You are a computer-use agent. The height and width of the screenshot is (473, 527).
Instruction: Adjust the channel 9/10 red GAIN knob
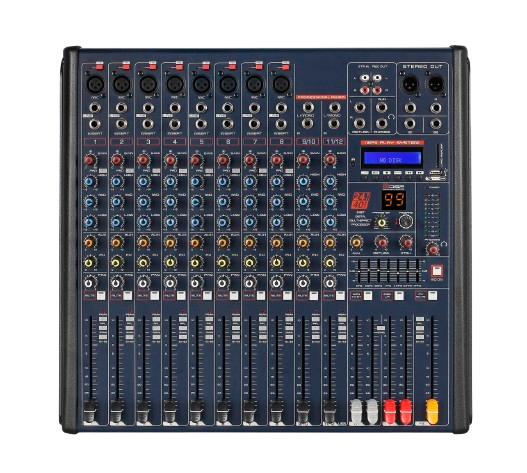click(x=303, y=160)
